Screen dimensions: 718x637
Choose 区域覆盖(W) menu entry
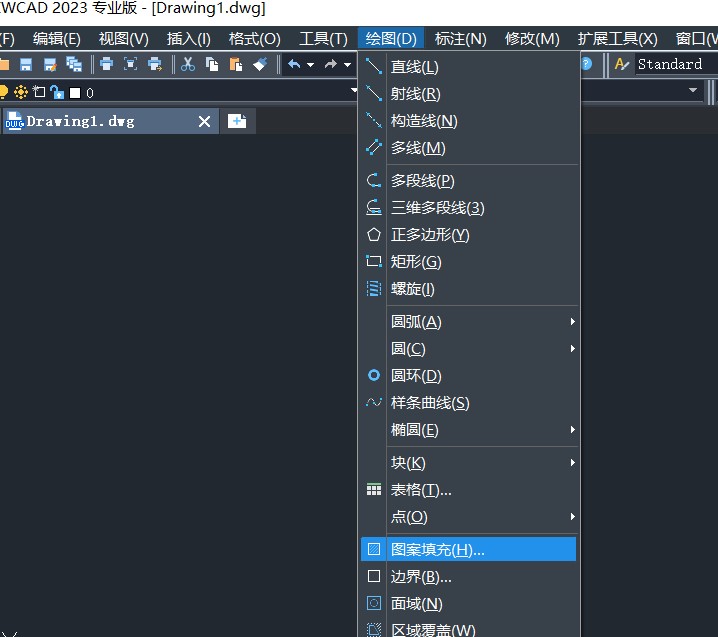pos(468,628)
